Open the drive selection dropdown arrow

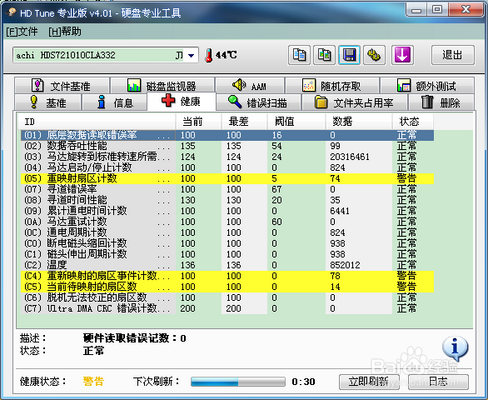(191, 55)
